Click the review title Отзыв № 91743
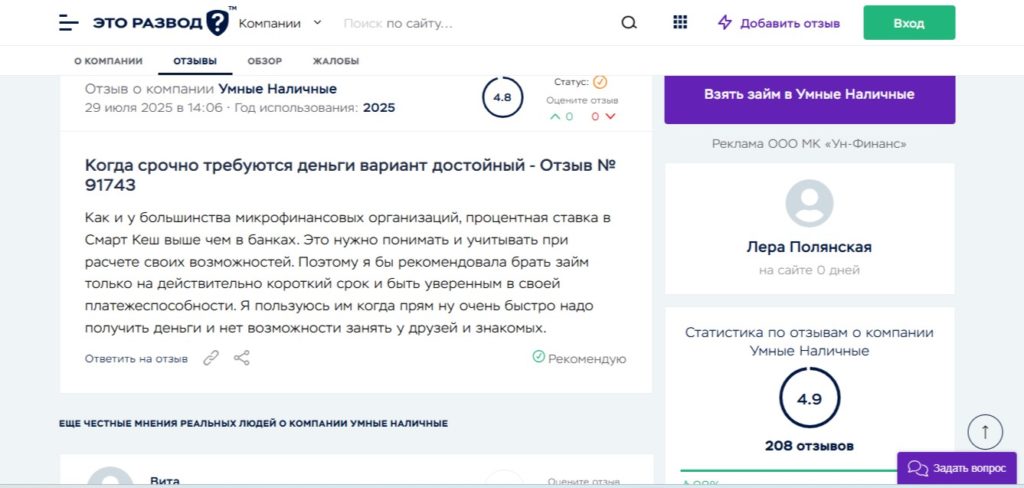Image resolution: width=1024 pixels, height=488 pixels. click(x=351, y=175)
